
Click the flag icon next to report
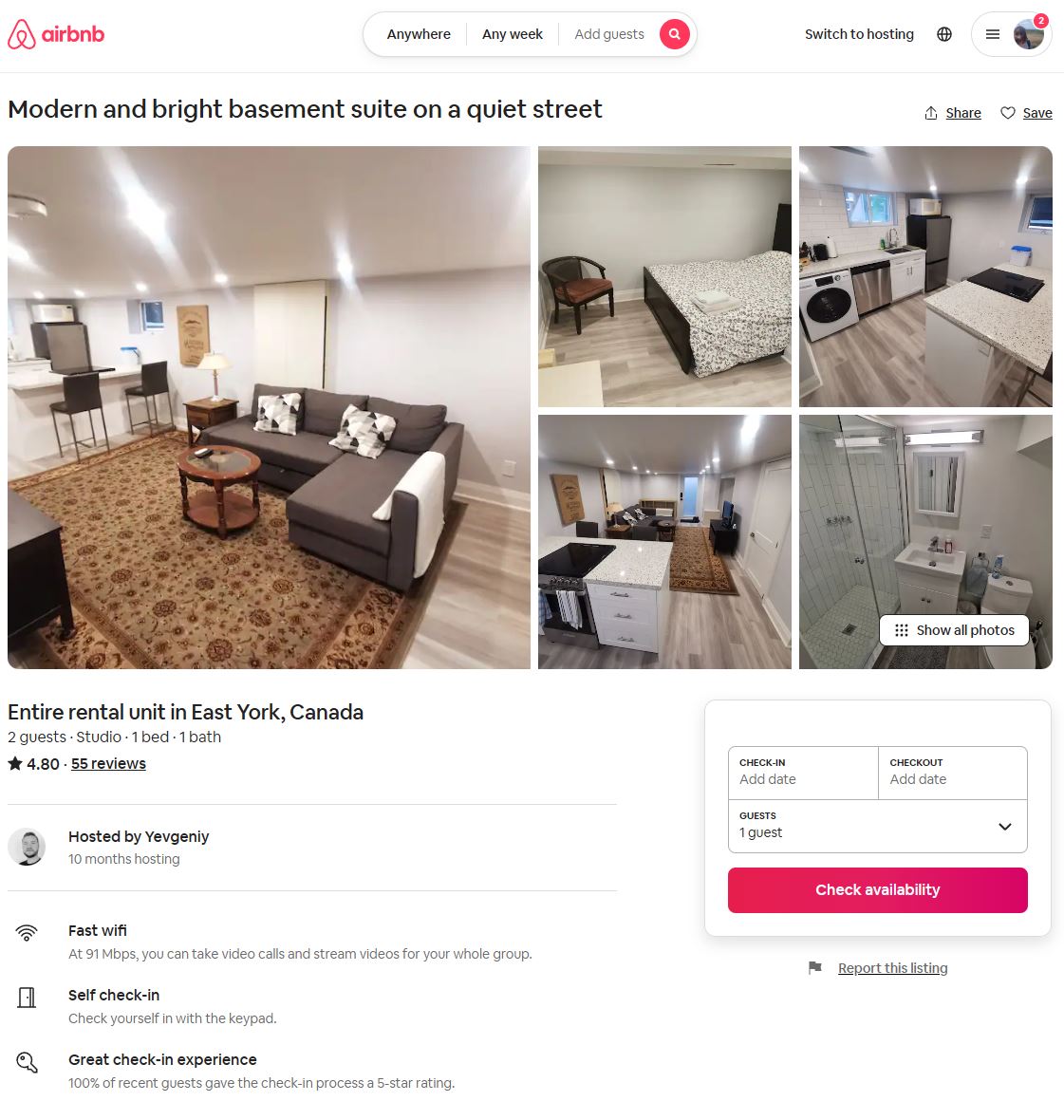814,968
